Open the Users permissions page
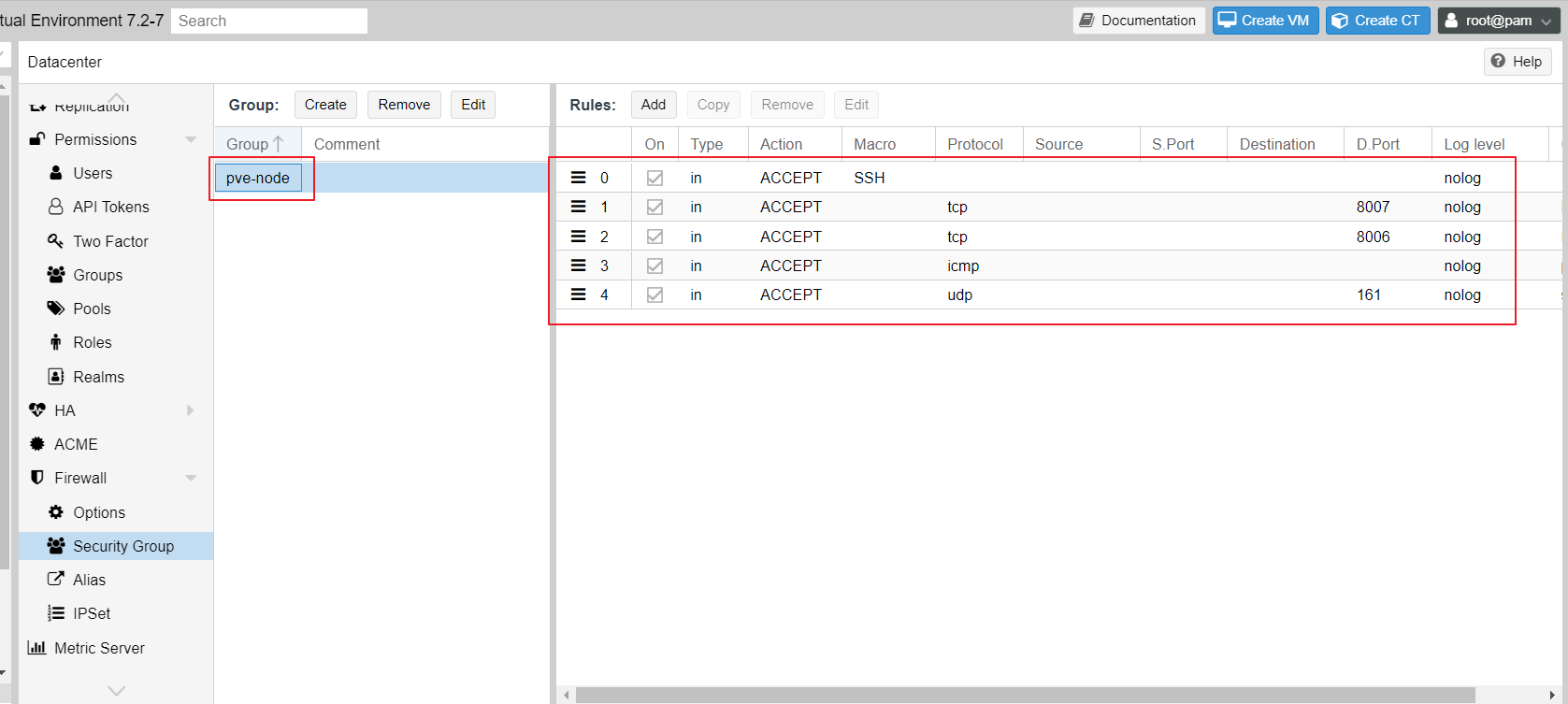 pyautogui.click(x=93, y=173)
